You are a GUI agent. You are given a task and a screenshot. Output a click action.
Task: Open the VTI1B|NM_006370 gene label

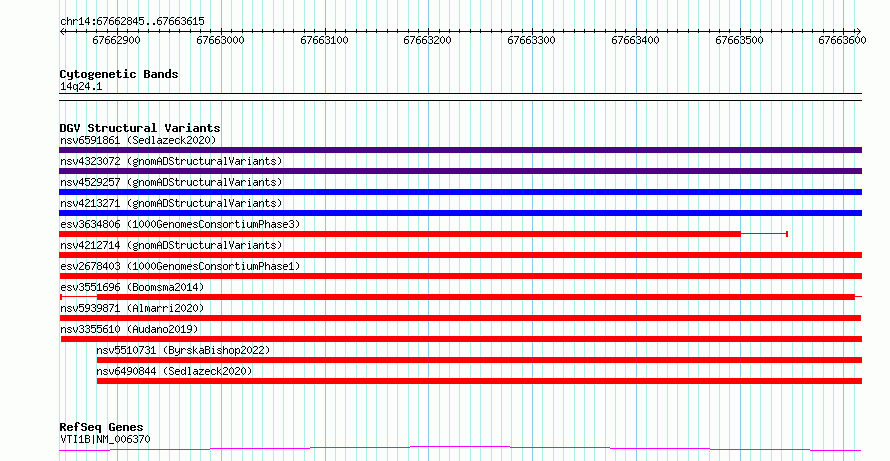pyautogui.click(x=105, y=439)
